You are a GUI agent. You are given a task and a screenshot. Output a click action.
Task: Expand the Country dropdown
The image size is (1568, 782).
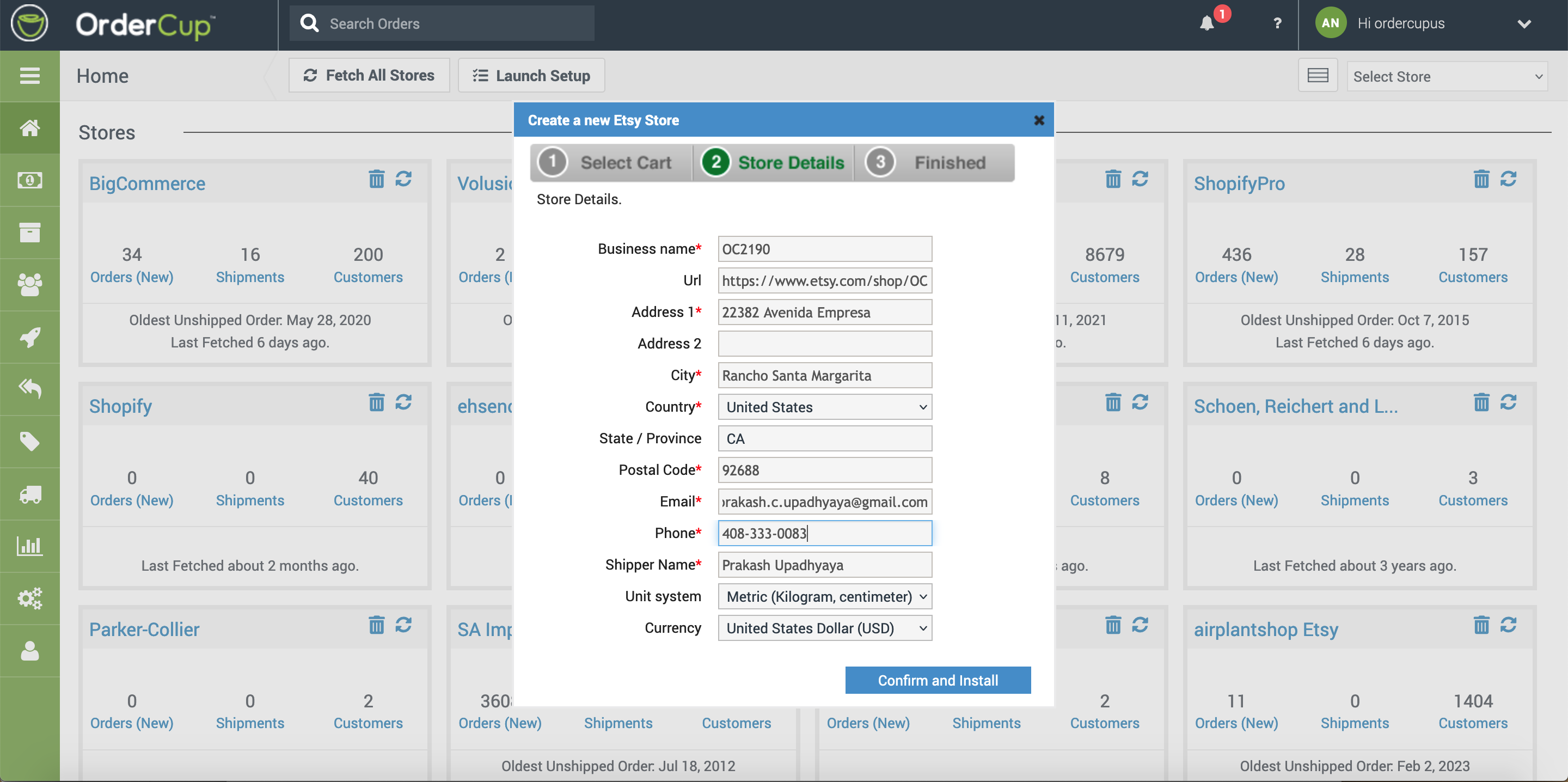(824, 407)
